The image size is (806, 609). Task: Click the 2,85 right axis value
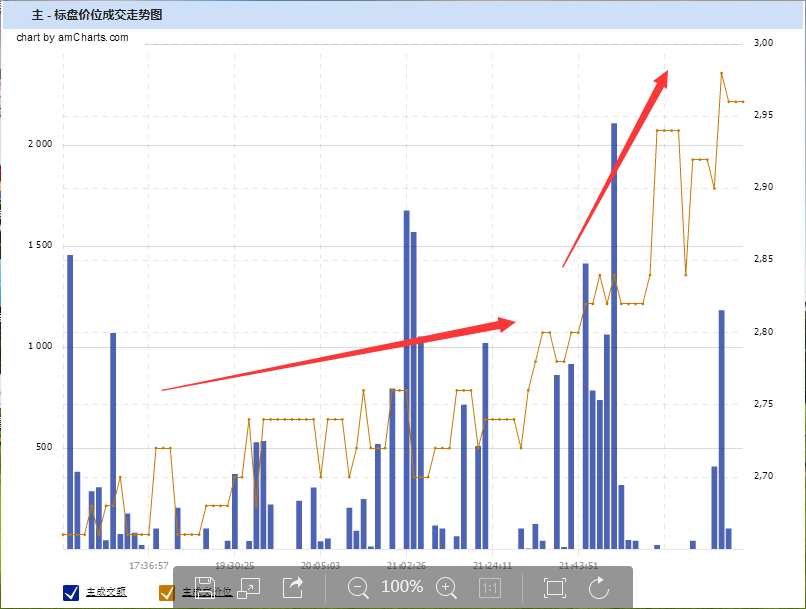click(x=763, y=259)
